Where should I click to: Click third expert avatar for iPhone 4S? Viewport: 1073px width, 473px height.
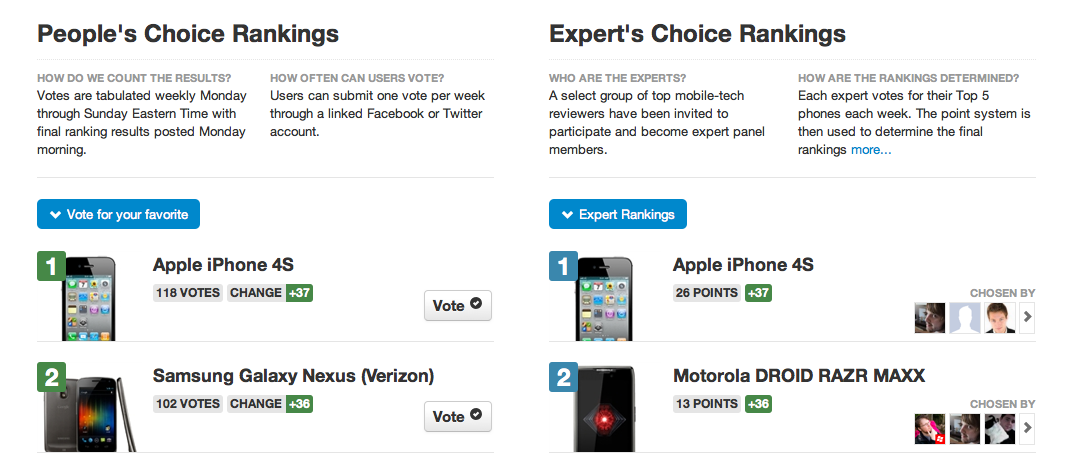coord(998,318)
